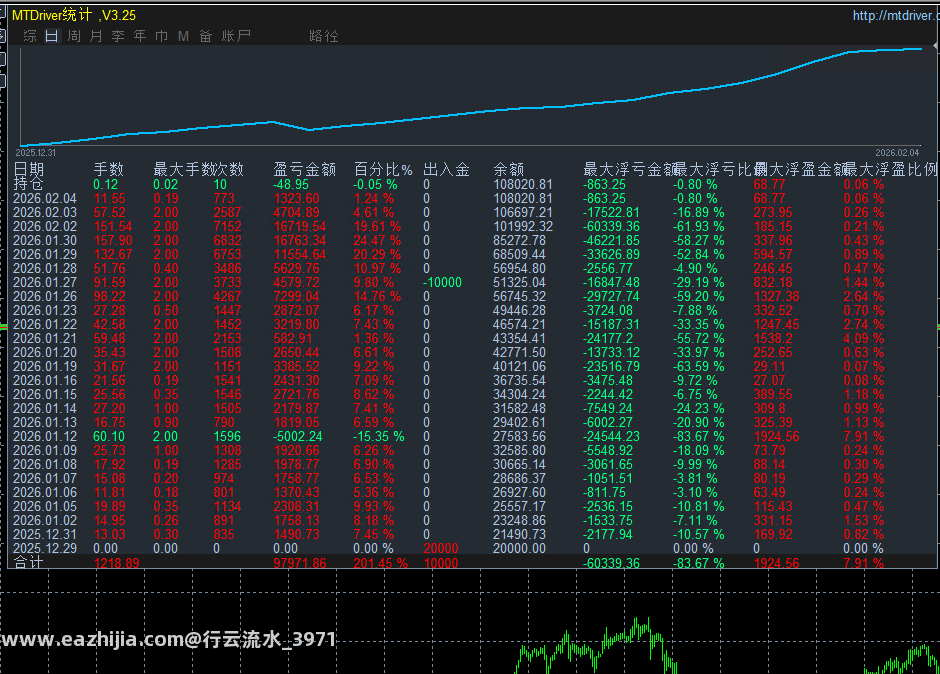940x674 pixels.
Task: Click the 最大手数 column header
Action: 183,170
